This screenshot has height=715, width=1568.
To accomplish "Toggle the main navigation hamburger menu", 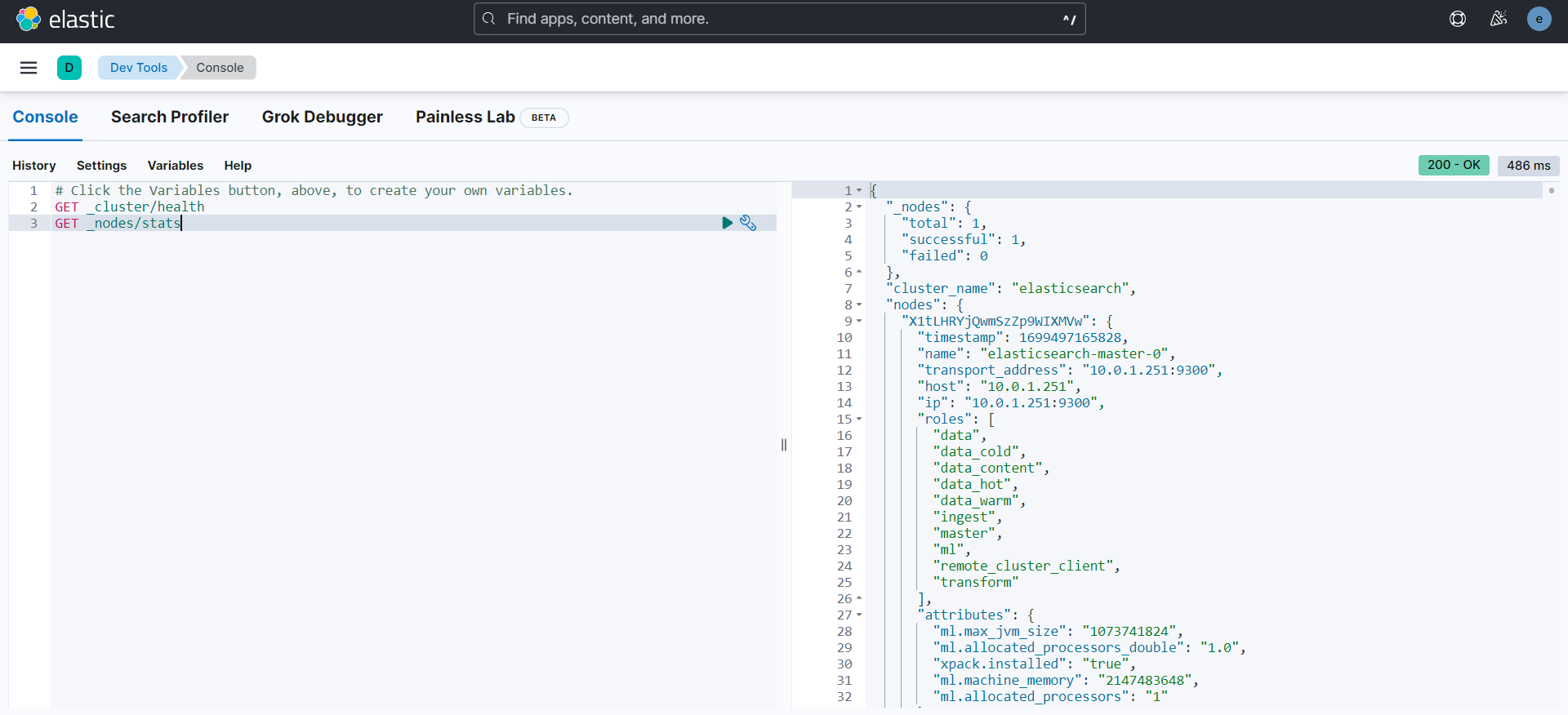I will coord(29,68).
